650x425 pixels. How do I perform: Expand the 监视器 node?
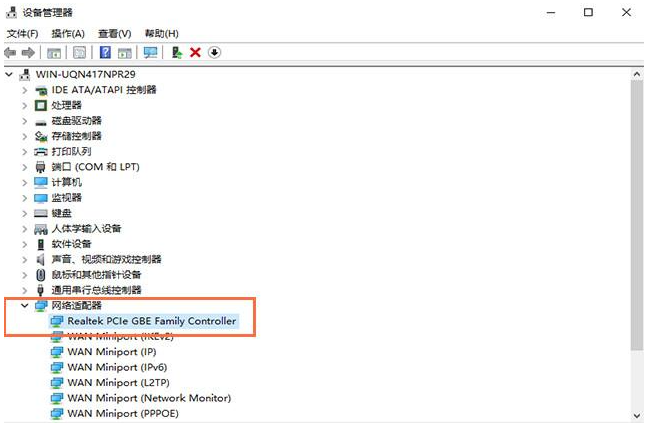click(x=25, y=198)
